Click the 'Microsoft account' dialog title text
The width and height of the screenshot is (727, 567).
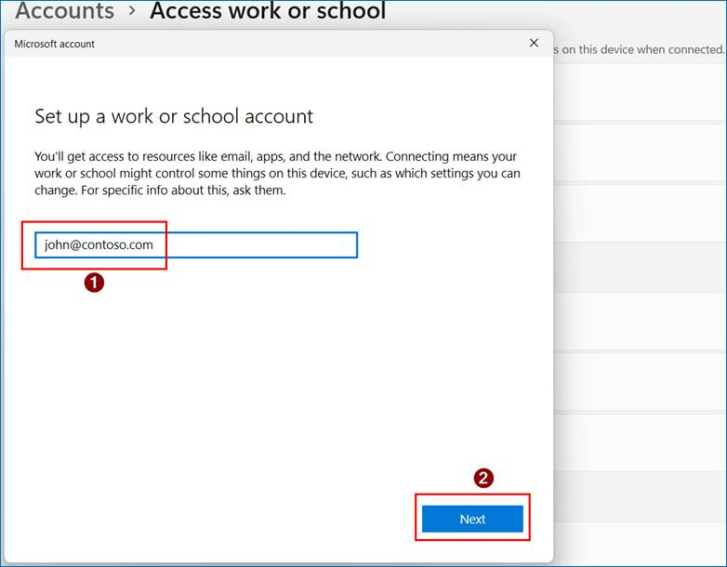click(54, 44)
